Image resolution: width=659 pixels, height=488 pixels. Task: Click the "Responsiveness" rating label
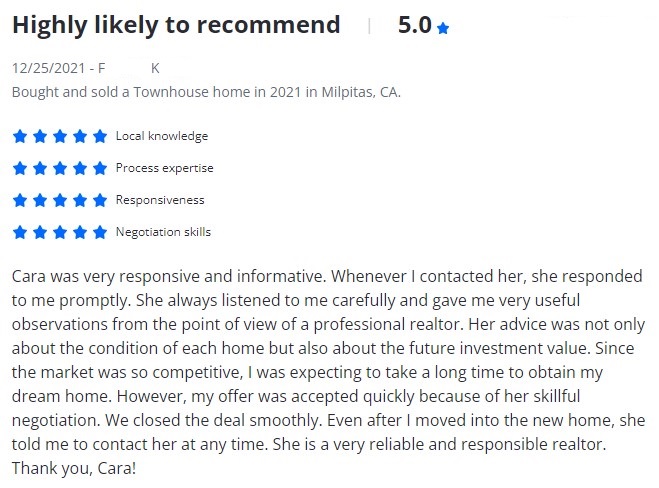pyautogui.click(x=160, y=200)
